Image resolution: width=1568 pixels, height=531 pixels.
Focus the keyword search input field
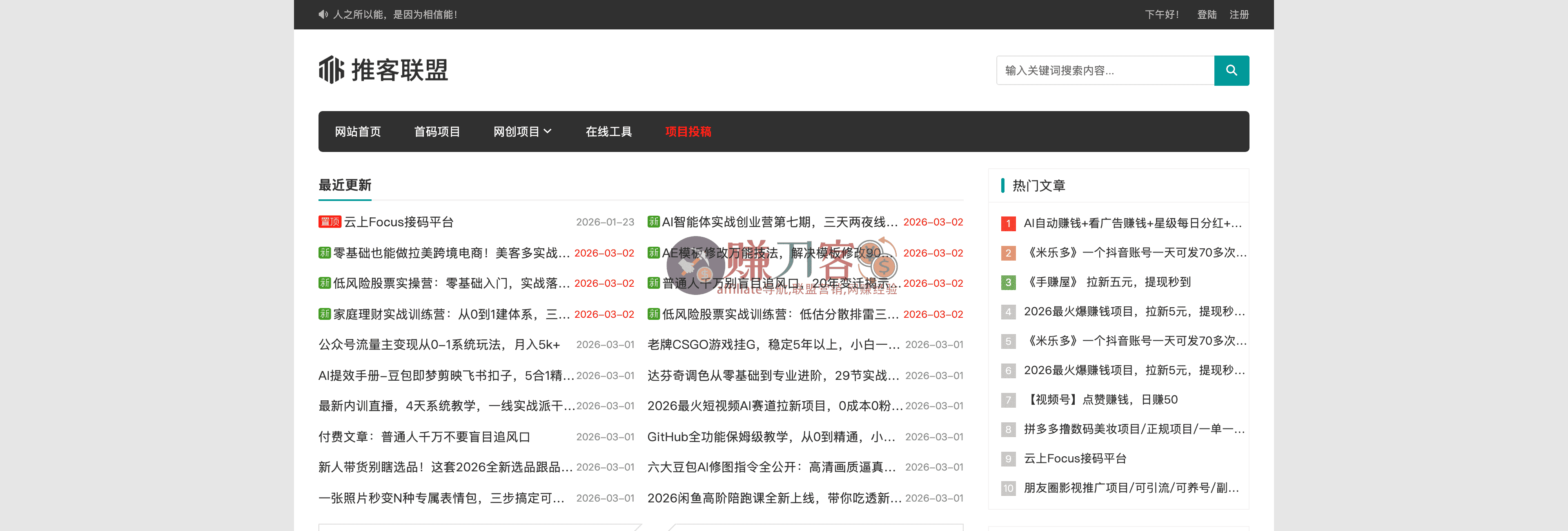pos(1105,71)
